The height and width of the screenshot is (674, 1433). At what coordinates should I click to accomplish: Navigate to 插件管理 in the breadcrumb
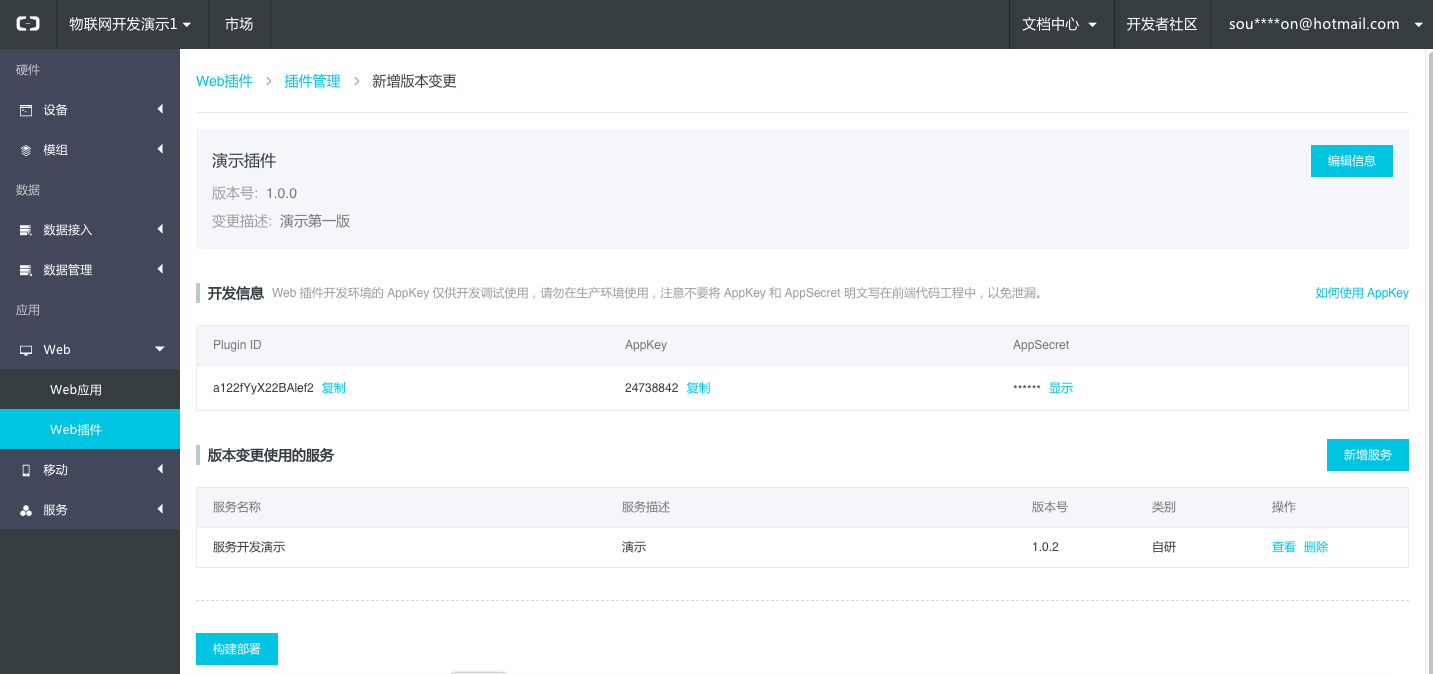(x=312, y=81)
